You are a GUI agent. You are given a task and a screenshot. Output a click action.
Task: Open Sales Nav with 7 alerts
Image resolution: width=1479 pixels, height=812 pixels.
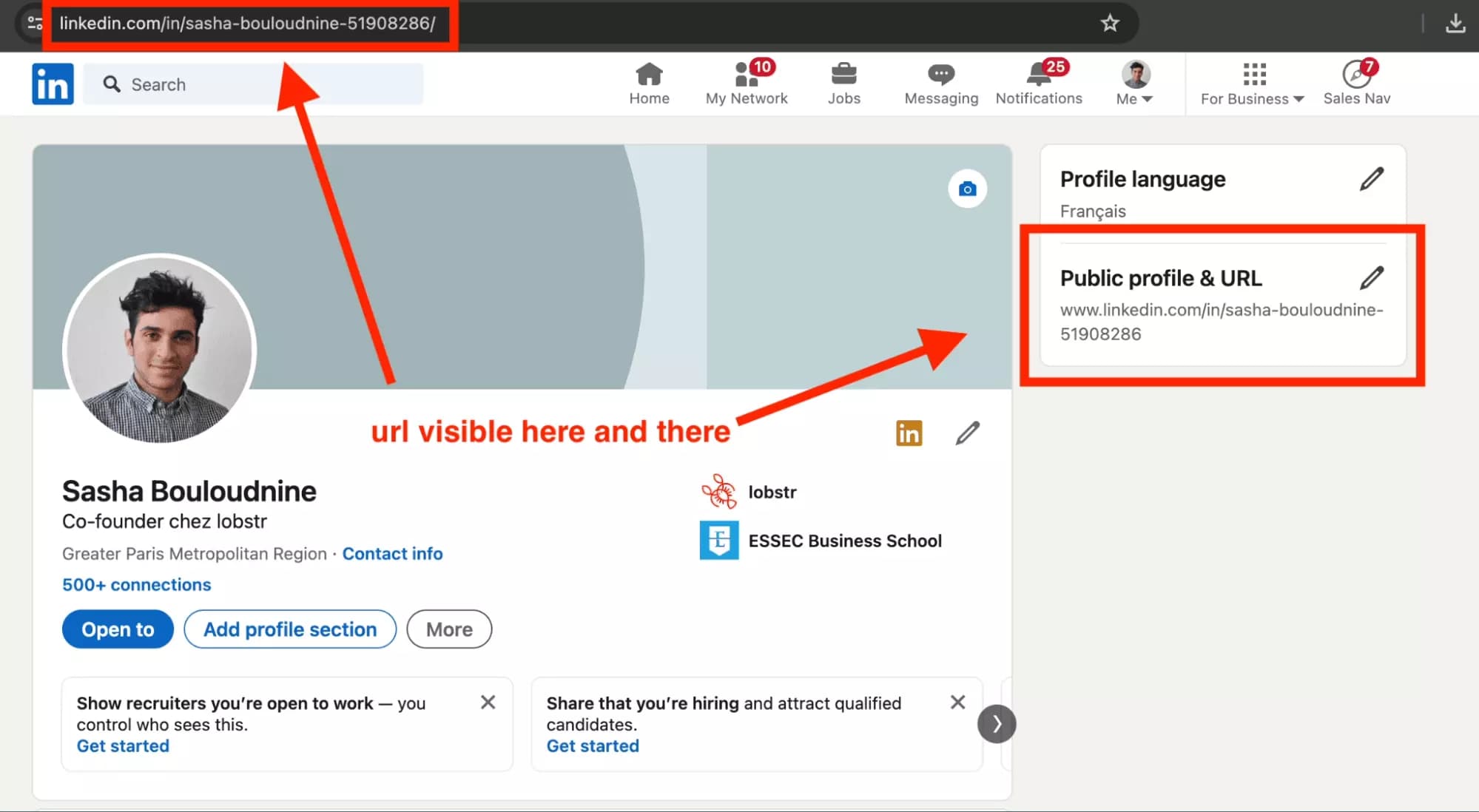pyautogui.click(x=1356, y=83)
